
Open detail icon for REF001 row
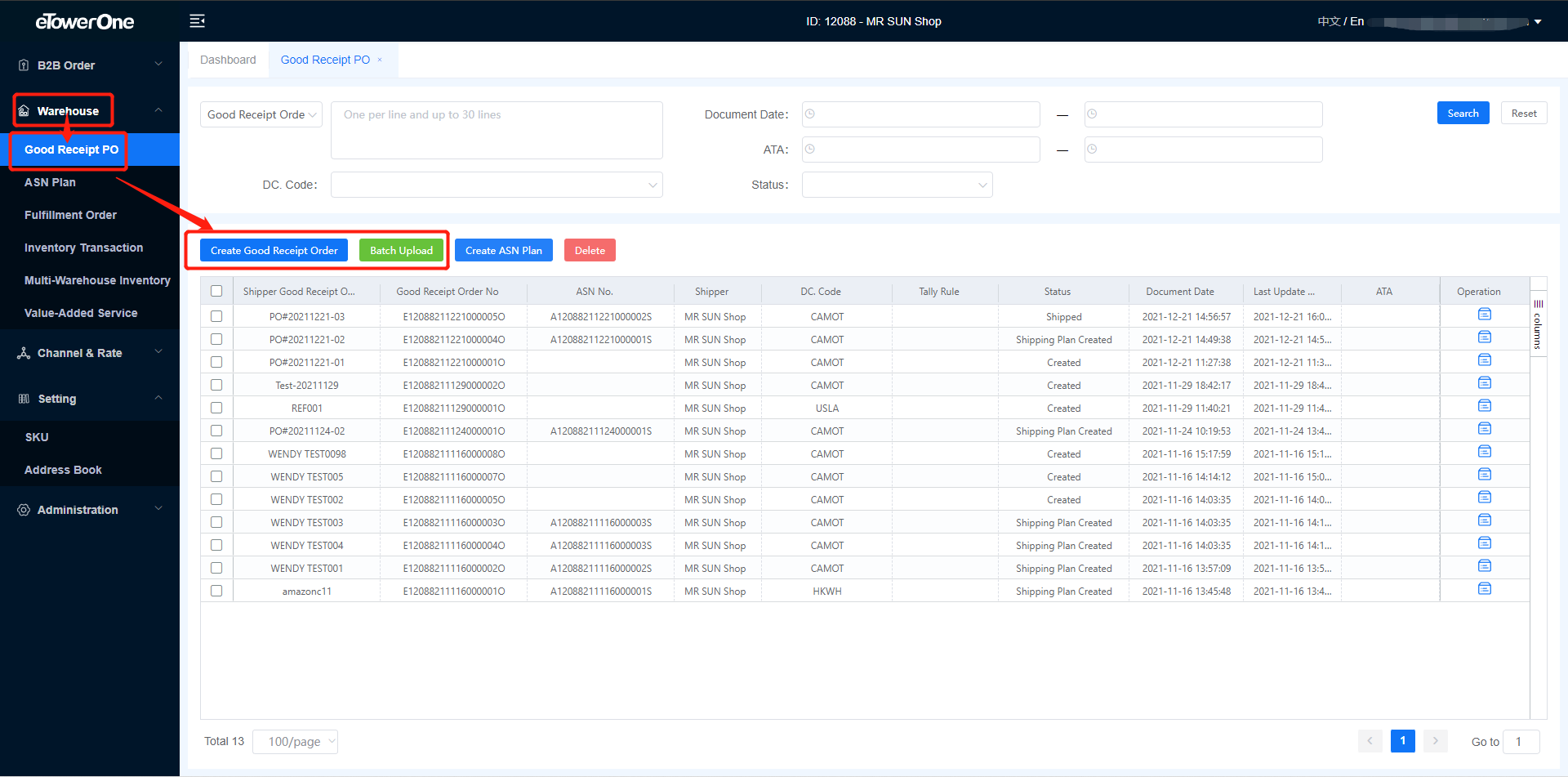pos(1485,406)
